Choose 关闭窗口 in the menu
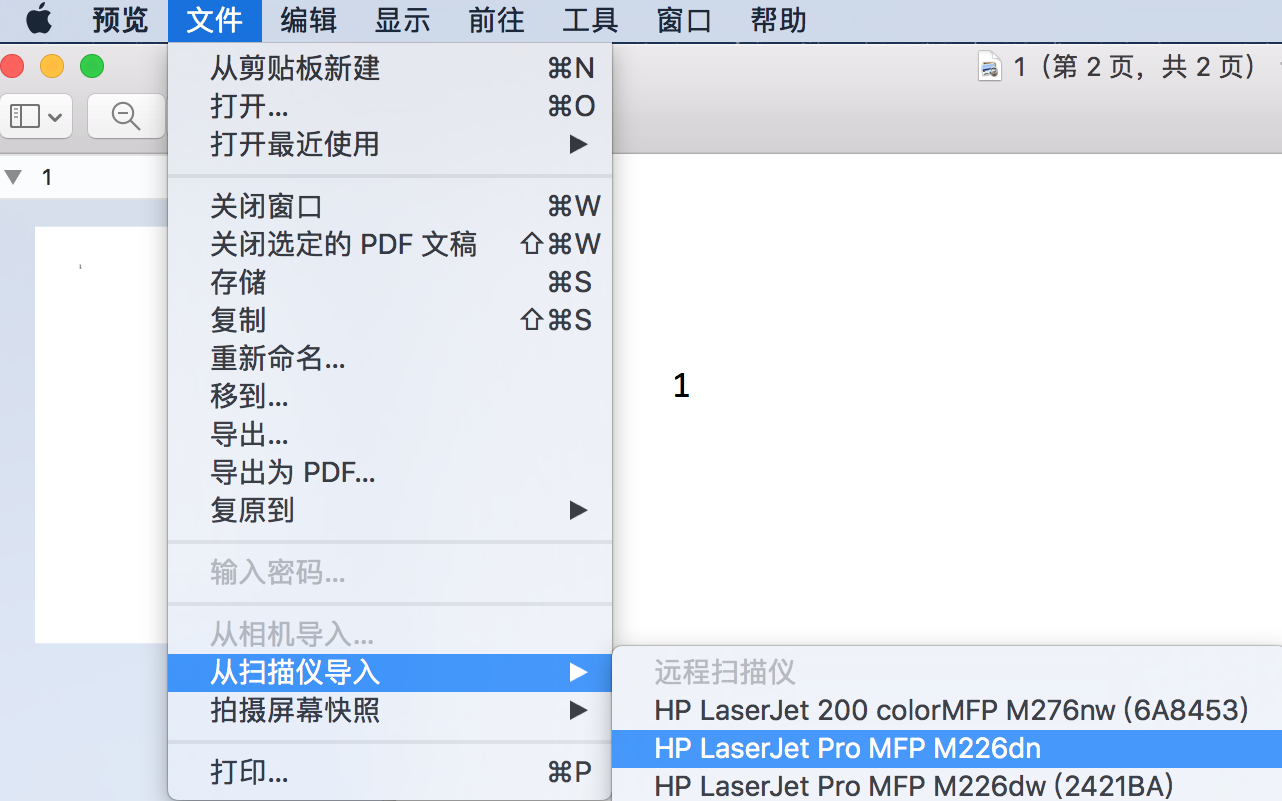Screen dimensions: 1282x801 (390, 206)
